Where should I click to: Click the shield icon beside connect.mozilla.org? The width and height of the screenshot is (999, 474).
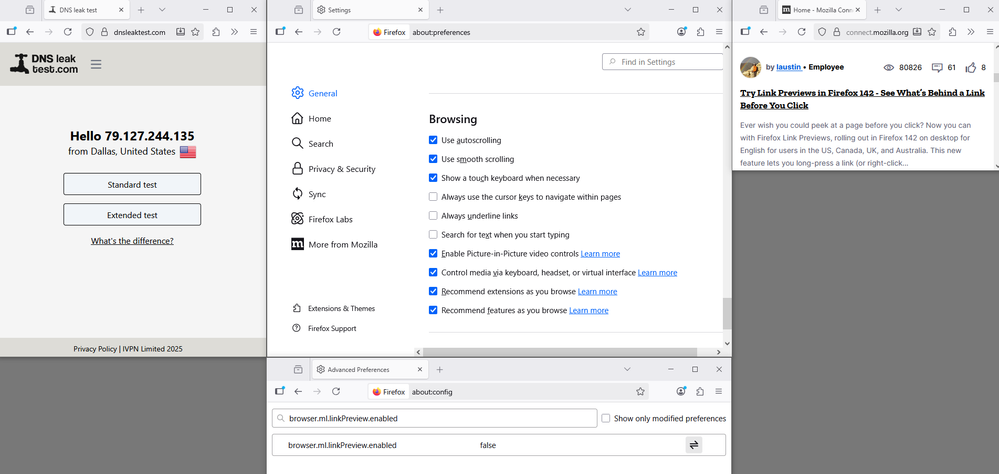coord(809,32)
